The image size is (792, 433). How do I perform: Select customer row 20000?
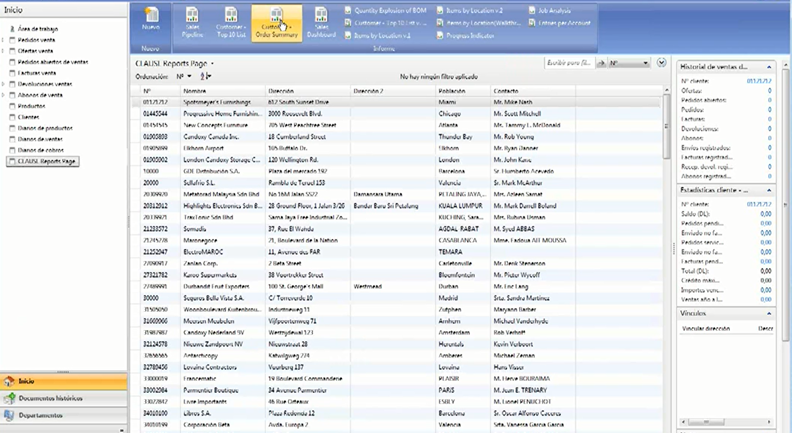point(395,183)
